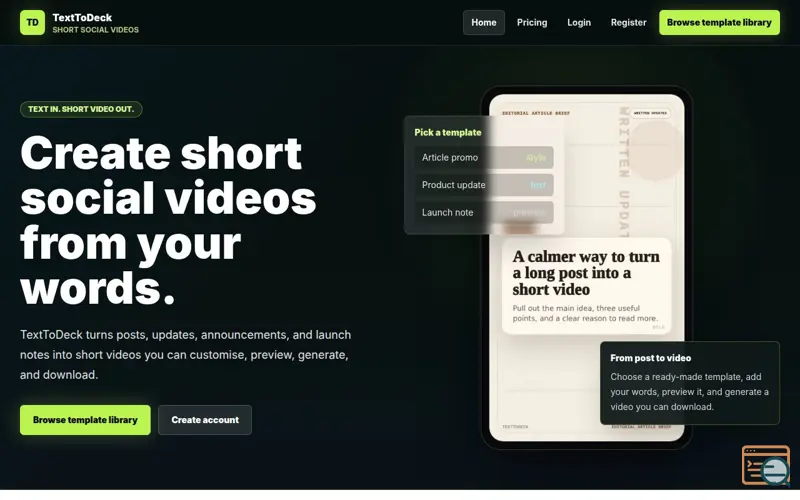Choose the Launch note template row
The image size is (800, 500).
[x=484, y=213]
